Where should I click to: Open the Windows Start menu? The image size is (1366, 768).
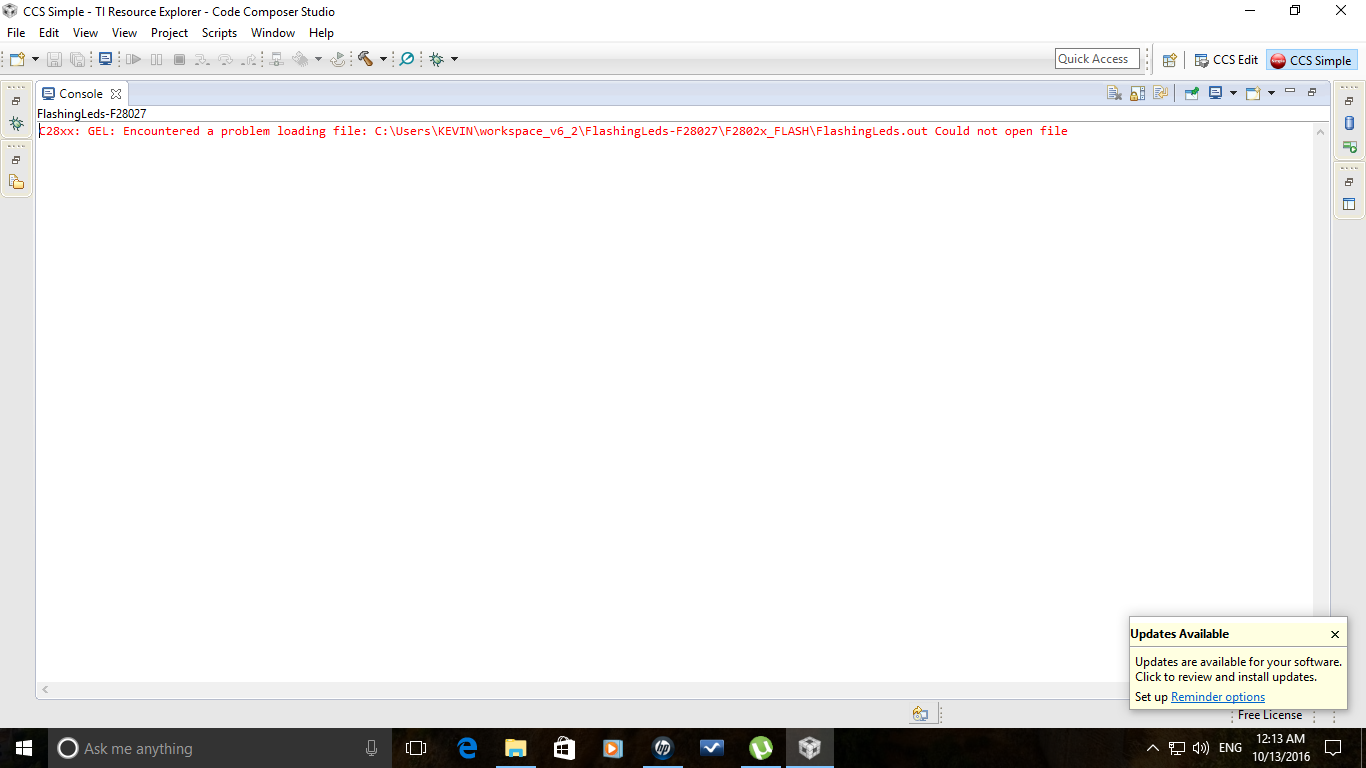click(x=23, y=748)
